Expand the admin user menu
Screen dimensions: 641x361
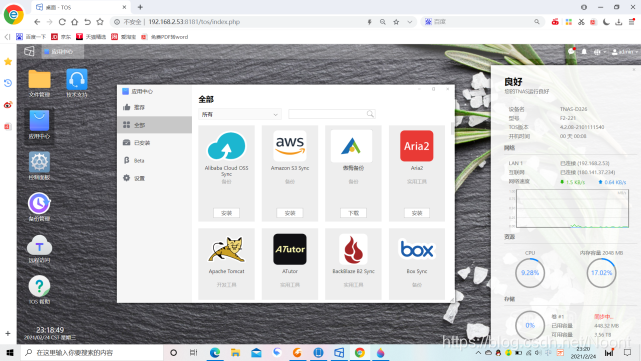coord(624,52)
